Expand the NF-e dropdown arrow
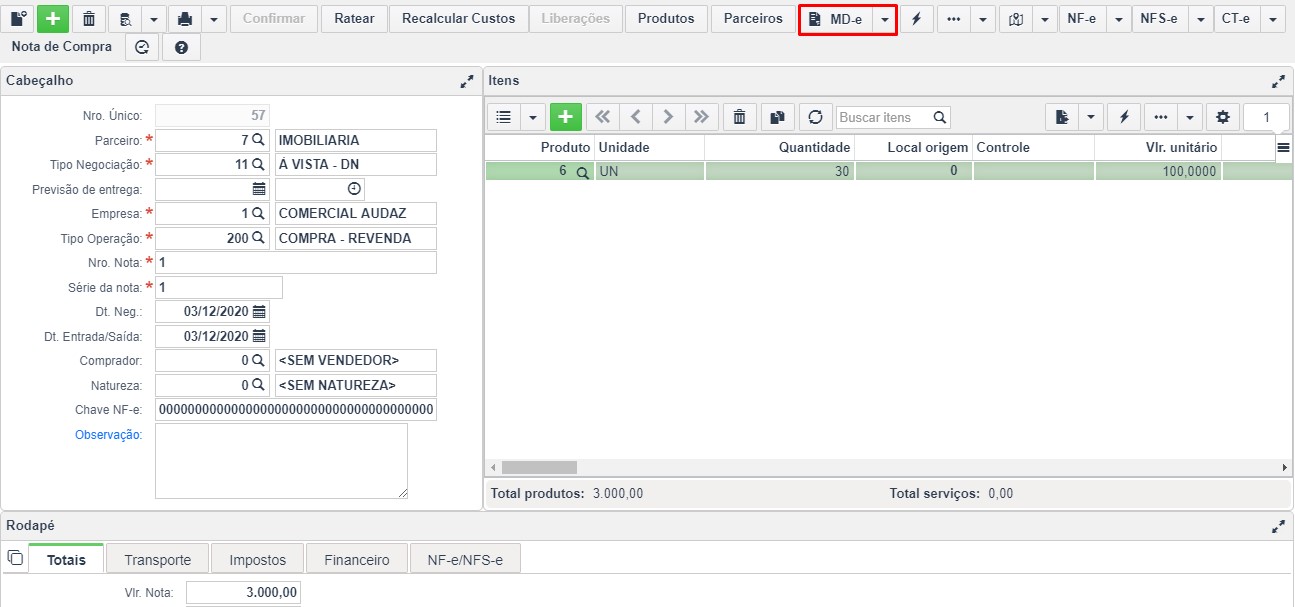 coord(1118,19)
